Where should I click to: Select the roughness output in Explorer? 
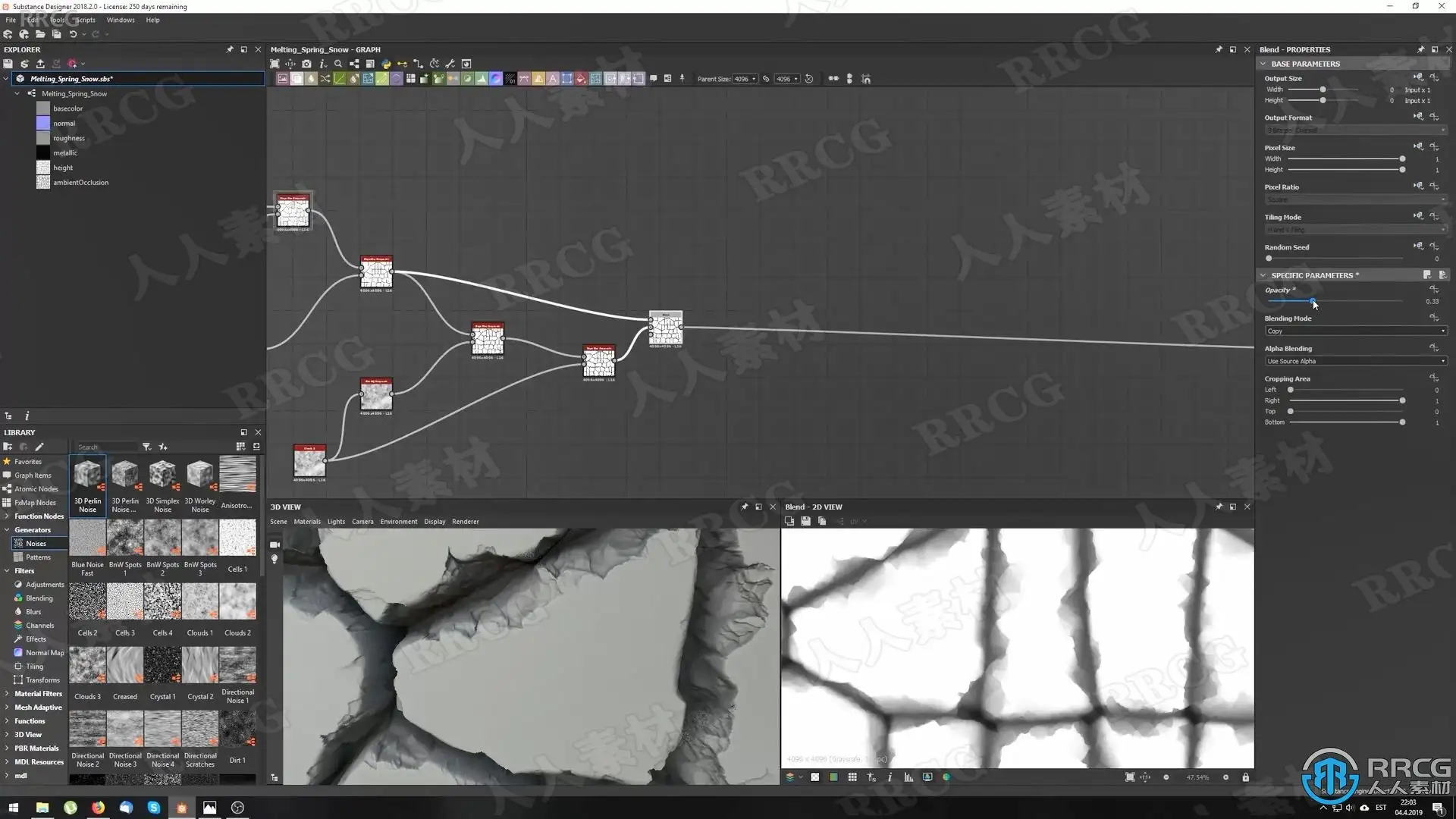[68, 138]
